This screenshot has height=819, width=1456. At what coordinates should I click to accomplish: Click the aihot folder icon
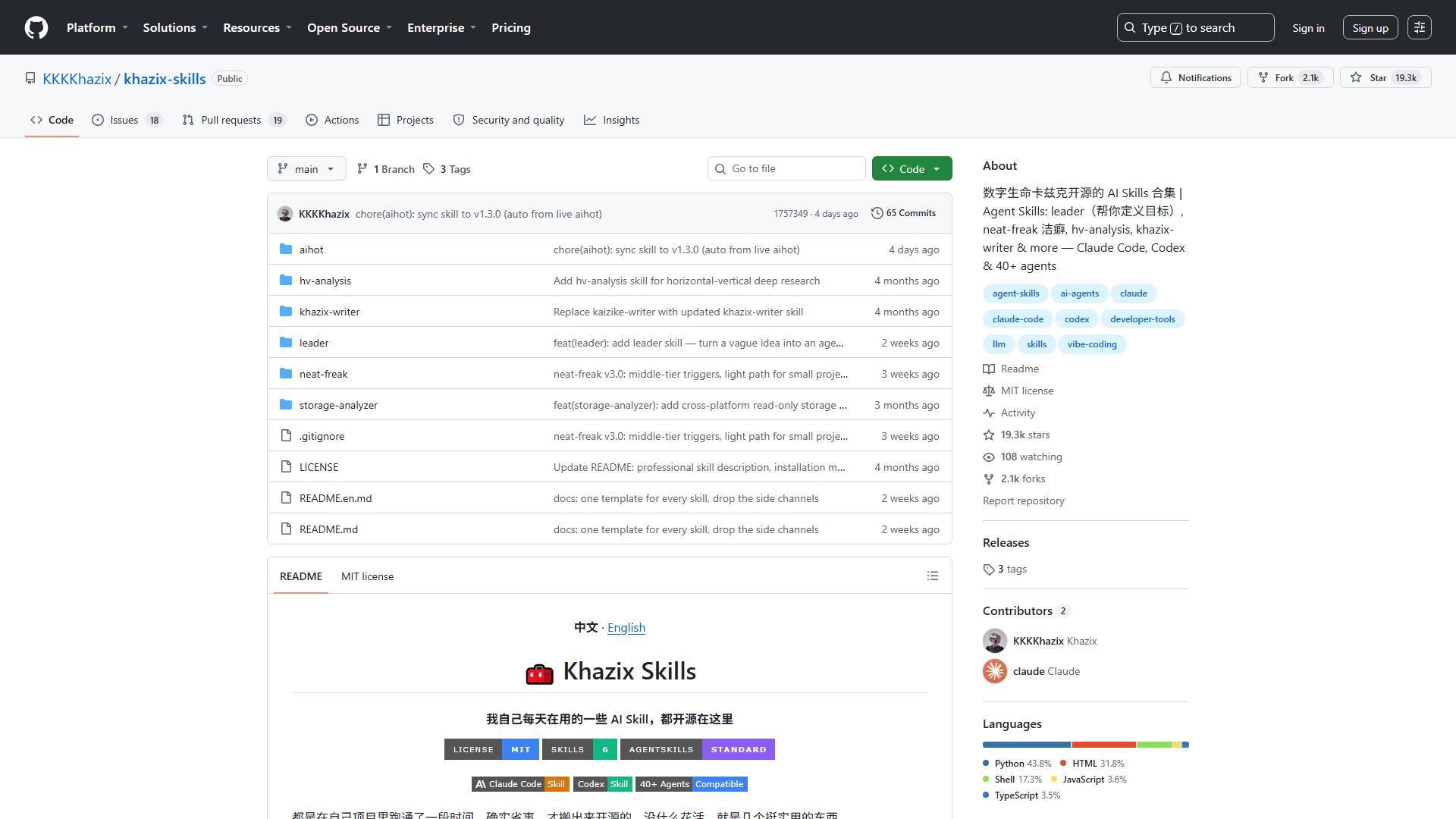pos(286,249)
